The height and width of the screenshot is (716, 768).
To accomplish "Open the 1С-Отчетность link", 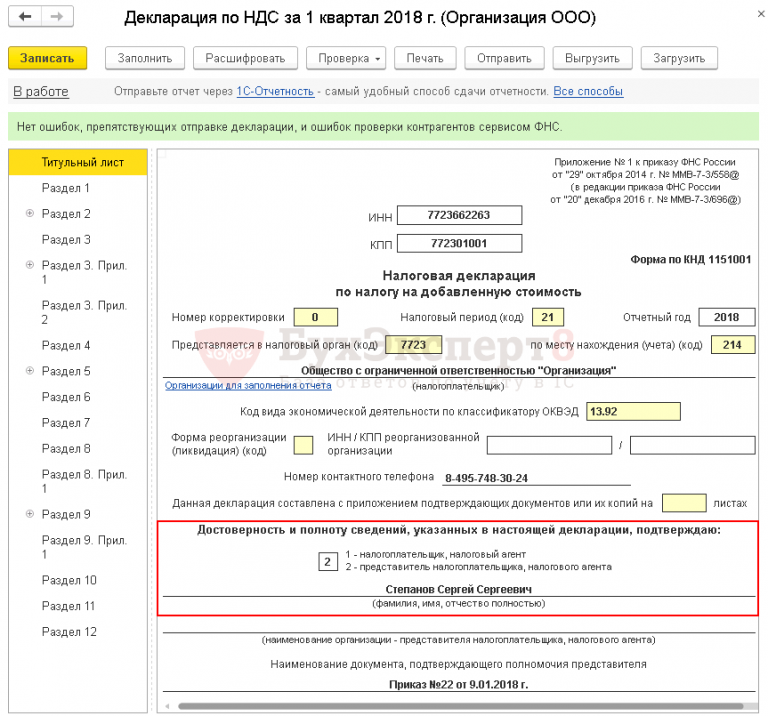I will [275, 92].
